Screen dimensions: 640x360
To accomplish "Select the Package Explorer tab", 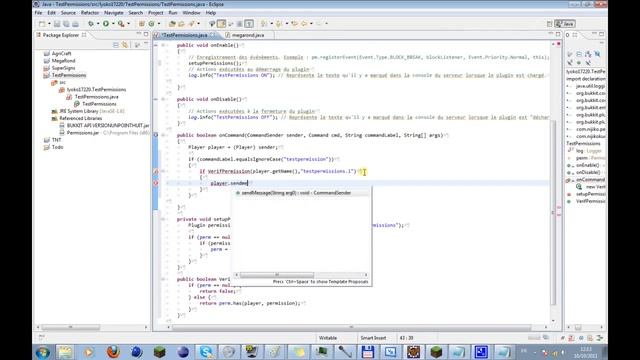I will pos(61,35).
